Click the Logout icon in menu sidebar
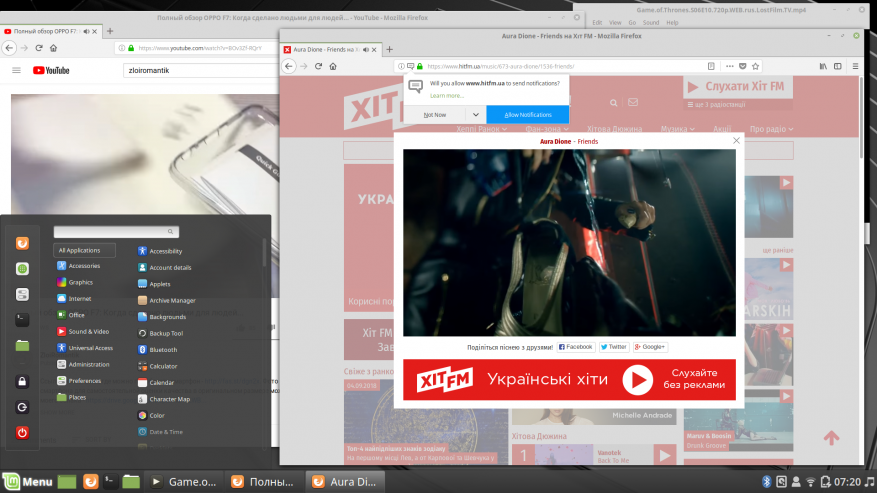 click(22, 407)
